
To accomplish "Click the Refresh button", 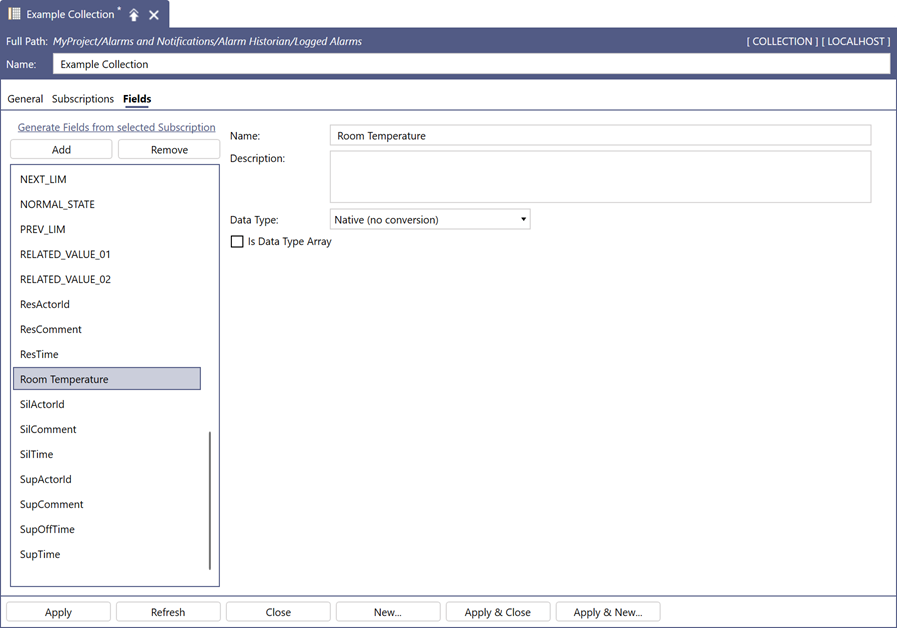I will pyautogui.click(x=168, y=612).
